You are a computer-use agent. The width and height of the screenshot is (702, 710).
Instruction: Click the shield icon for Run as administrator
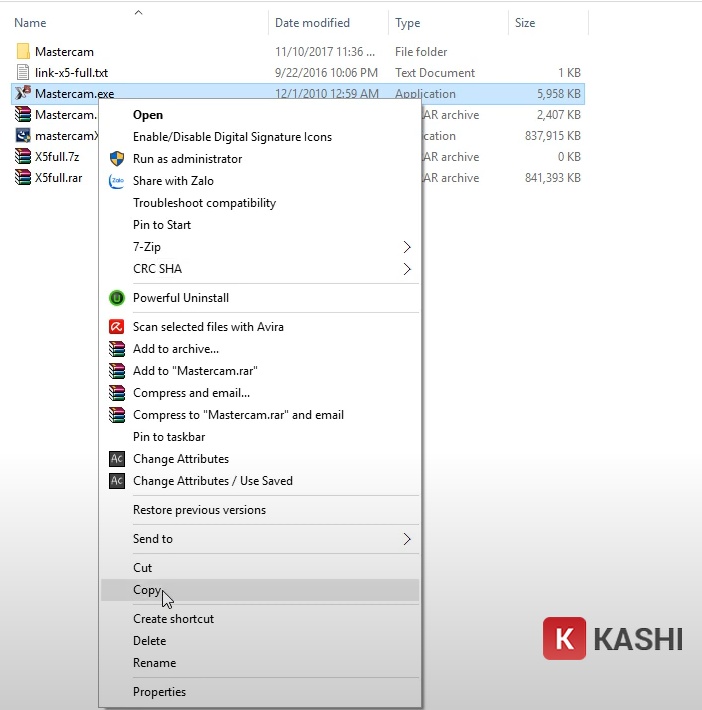[x=117, y=159]
